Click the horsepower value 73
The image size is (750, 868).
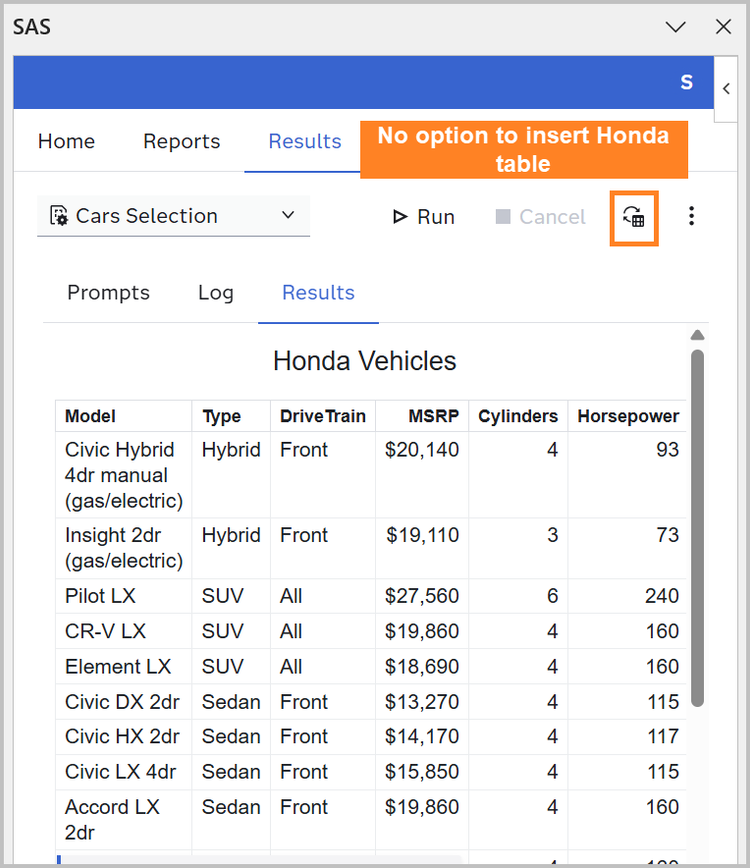click(x=668, y=535)
